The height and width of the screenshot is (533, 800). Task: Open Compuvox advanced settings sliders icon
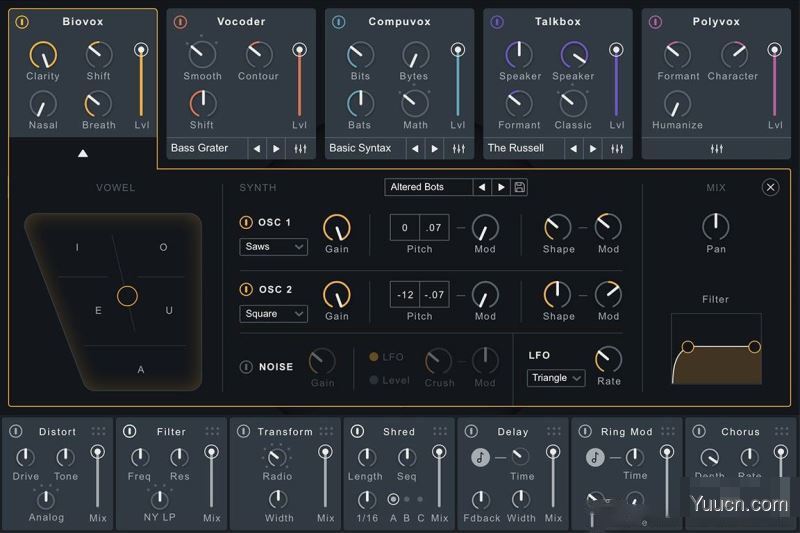click(459, 148)
